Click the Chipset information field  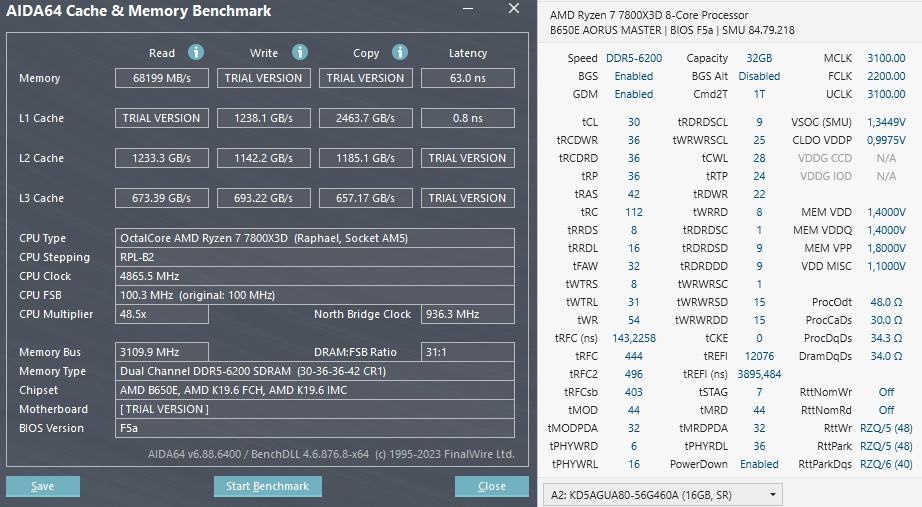315,390
